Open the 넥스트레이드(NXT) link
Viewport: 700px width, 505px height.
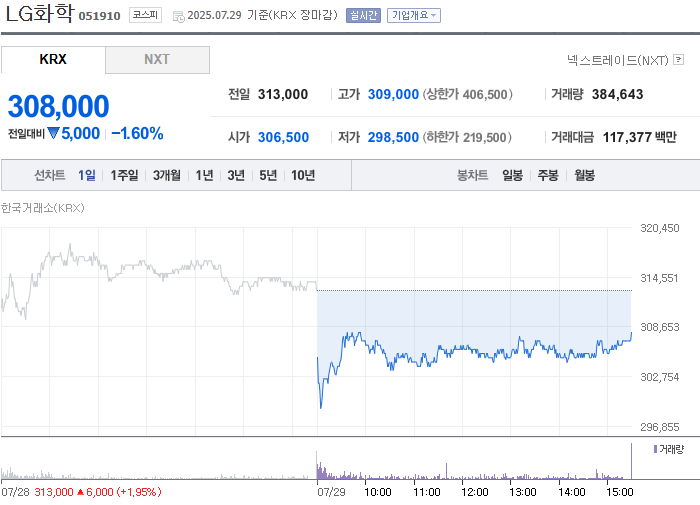(x=618, y=60)
